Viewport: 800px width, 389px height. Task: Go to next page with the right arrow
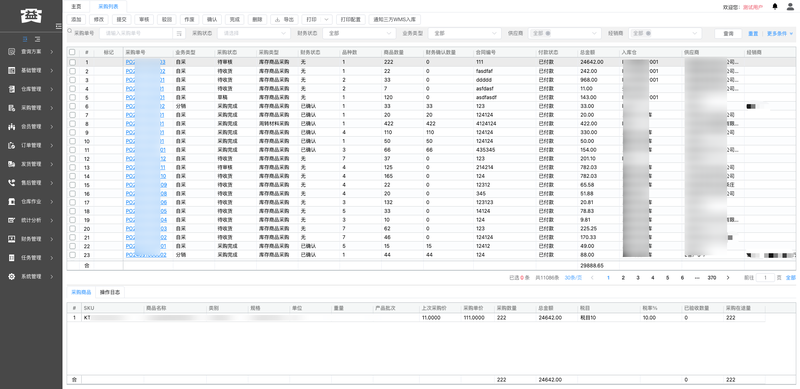click(728, 278)
